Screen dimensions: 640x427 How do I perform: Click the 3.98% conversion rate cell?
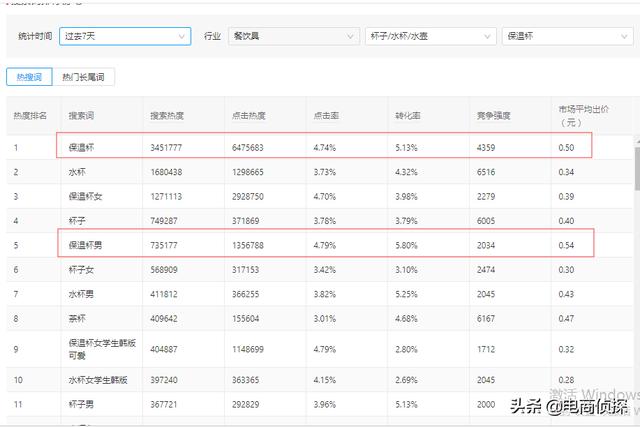coord(406,196)
